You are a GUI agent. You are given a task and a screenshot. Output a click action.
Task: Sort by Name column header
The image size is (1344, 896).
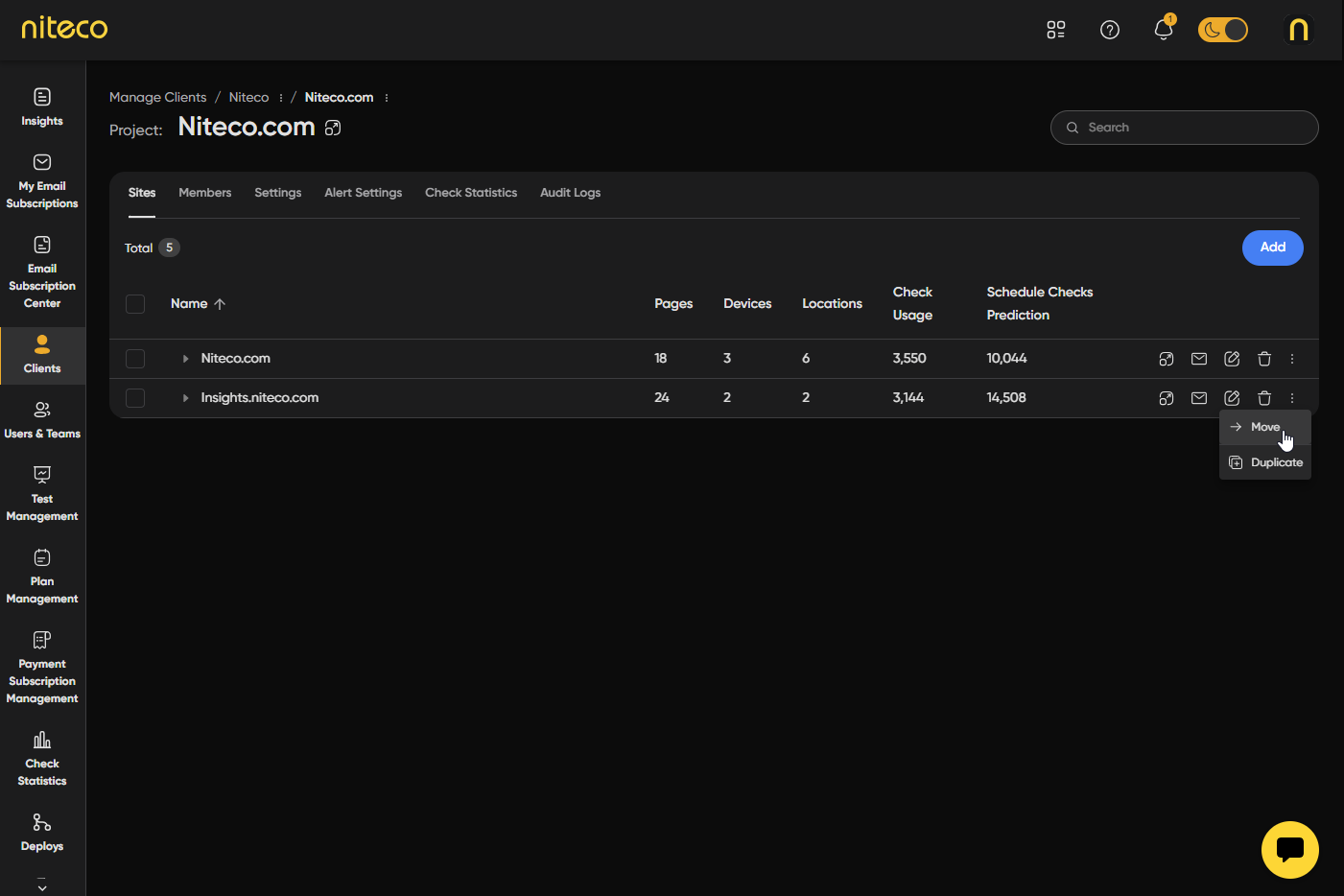[x=198, y=304]
